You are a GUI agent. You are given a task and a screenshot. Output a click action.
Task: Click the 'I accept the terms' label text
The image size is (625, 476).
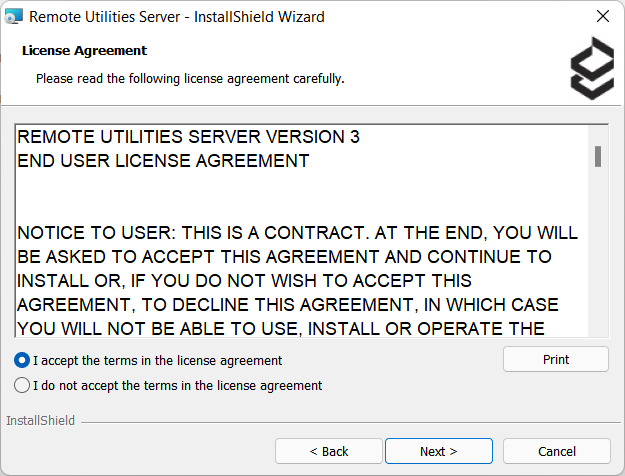coord(157,360)
